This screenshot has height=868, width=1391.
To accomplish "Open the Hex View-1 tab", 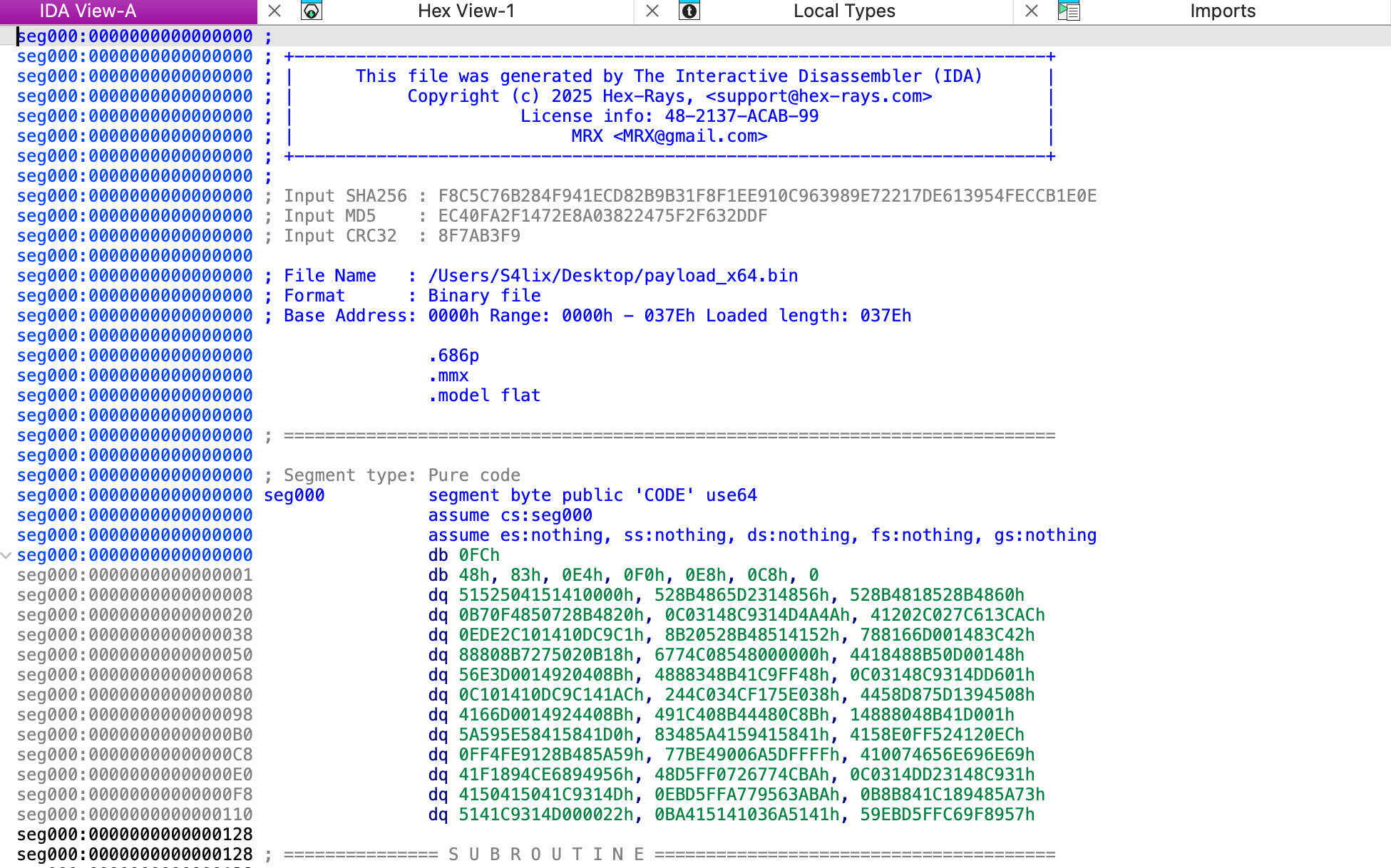I will (466, 11).
